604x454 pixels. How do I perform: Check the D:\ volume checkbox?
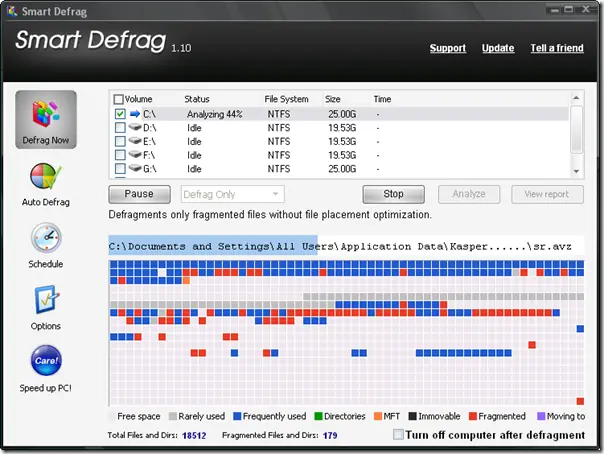(120, 127)
